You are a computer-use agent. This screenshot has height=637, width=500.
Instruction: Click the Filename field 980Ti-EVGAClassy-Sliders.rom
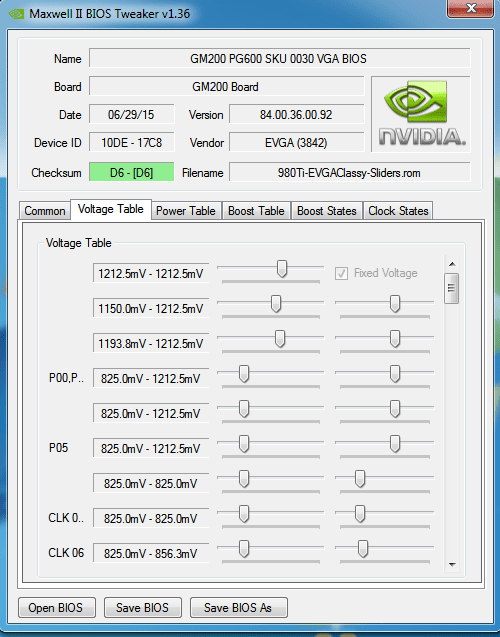click(349, 172)
